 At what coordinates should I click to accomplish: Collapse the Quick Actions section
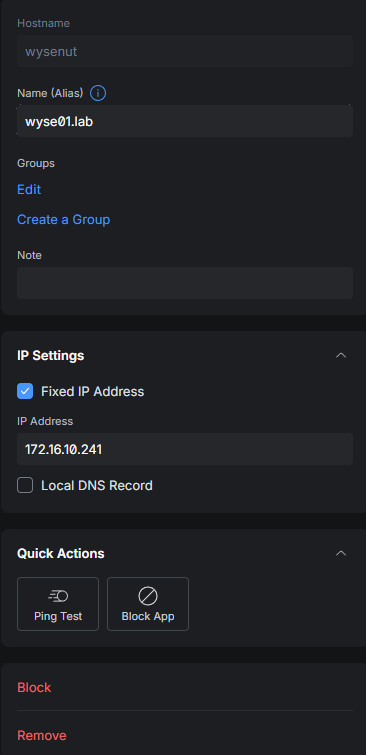pyautogui.click(x=341, y=553)
